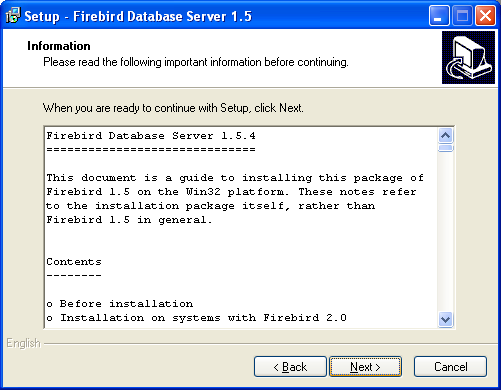Click the computer wizard image in header

tap(468, 57)
